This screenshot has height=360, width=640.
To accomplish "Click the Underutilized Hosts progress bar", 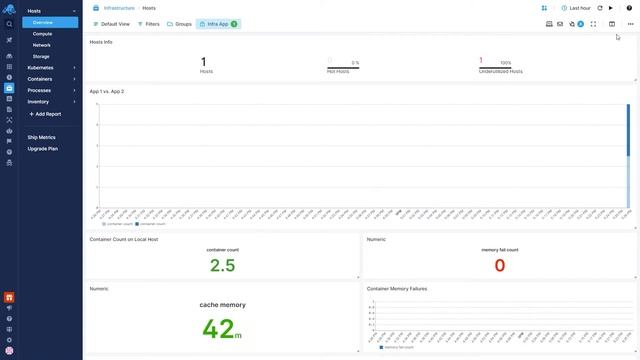I will pos(495,68).
